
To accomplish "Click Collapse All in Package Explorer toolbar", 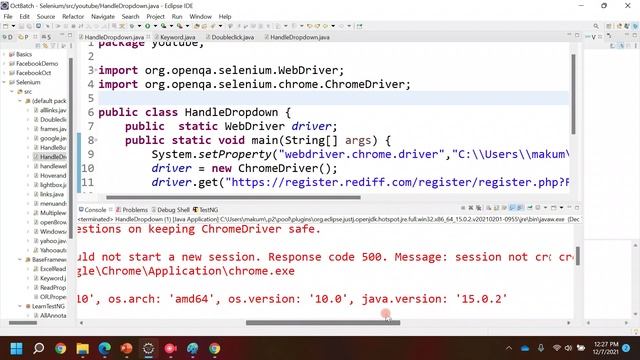I will 38,45.
